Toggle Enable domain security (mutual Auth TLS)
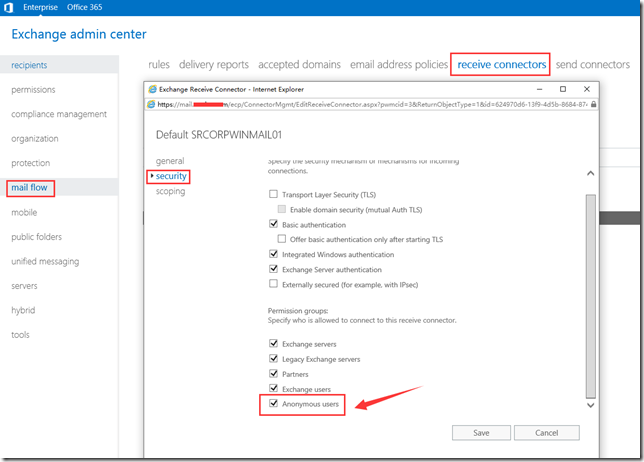This screenshot has height=462, width=644. 282,209
